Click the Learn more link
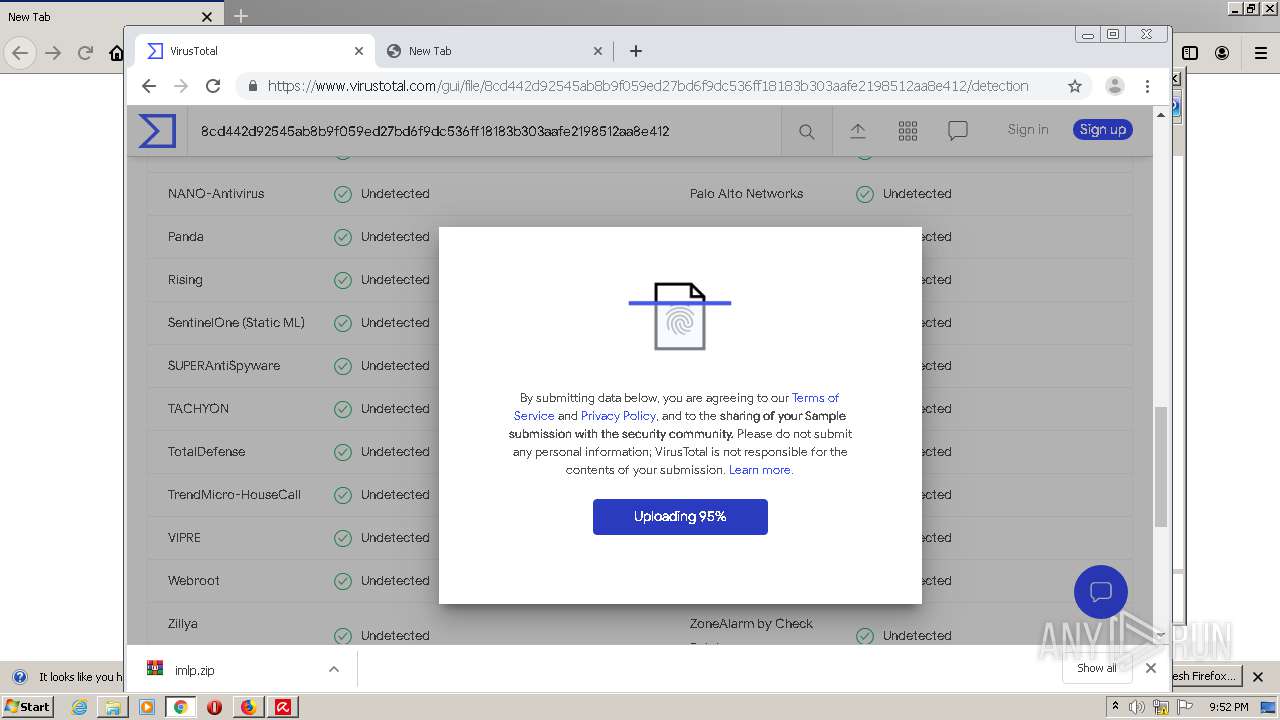1280x720 pixels. pyautogui.click(x=760, y=470)
